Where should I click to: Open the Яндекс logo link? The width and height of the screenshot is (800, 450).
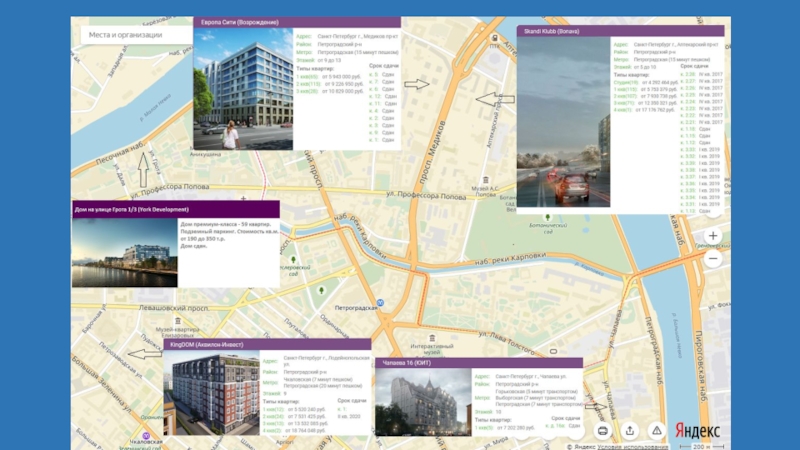coord(697,431)
